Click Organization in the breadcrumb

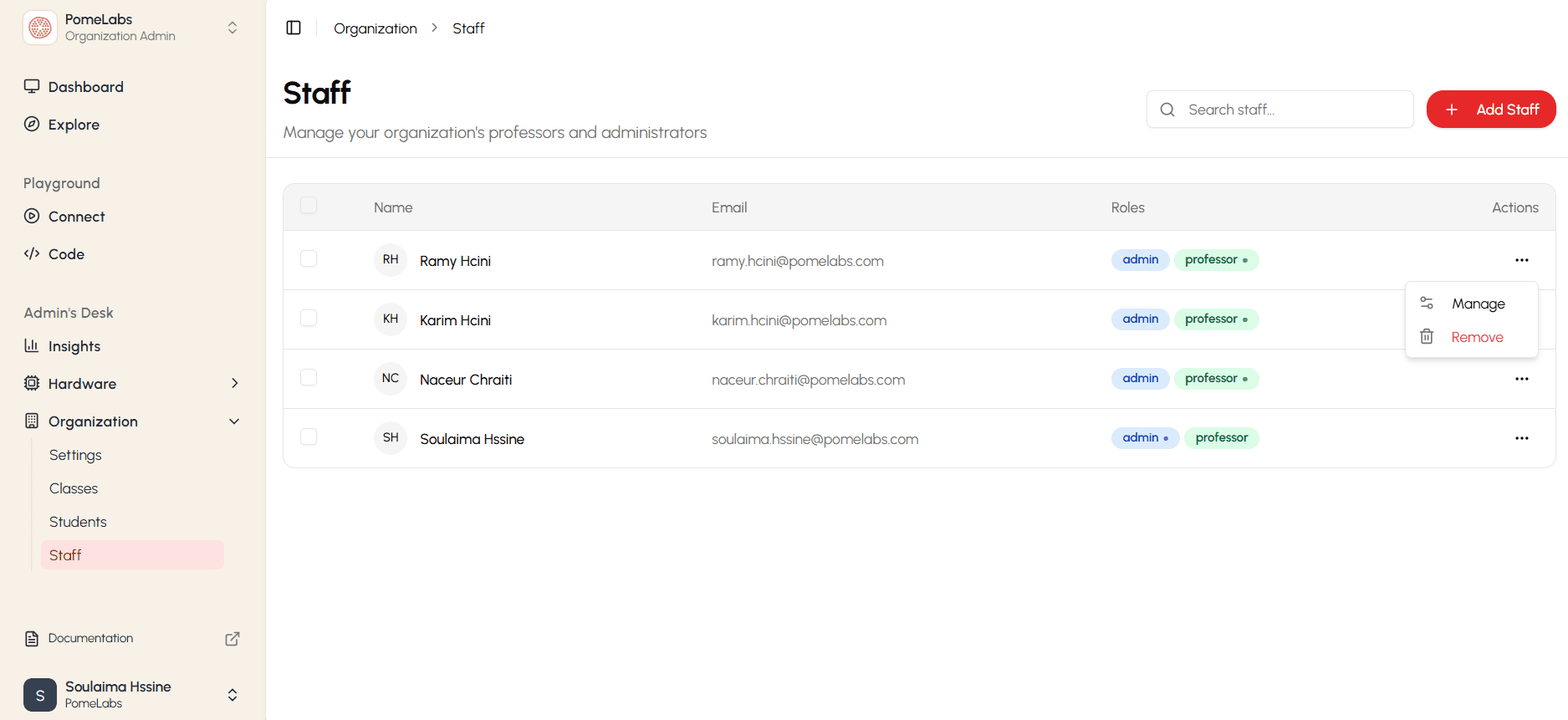pos(375,28)
